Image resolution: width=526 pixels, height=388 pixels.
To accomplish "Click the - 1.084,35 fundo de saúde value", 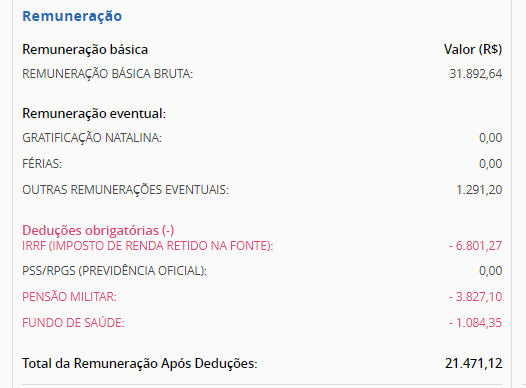I will [x=475, y=323].
